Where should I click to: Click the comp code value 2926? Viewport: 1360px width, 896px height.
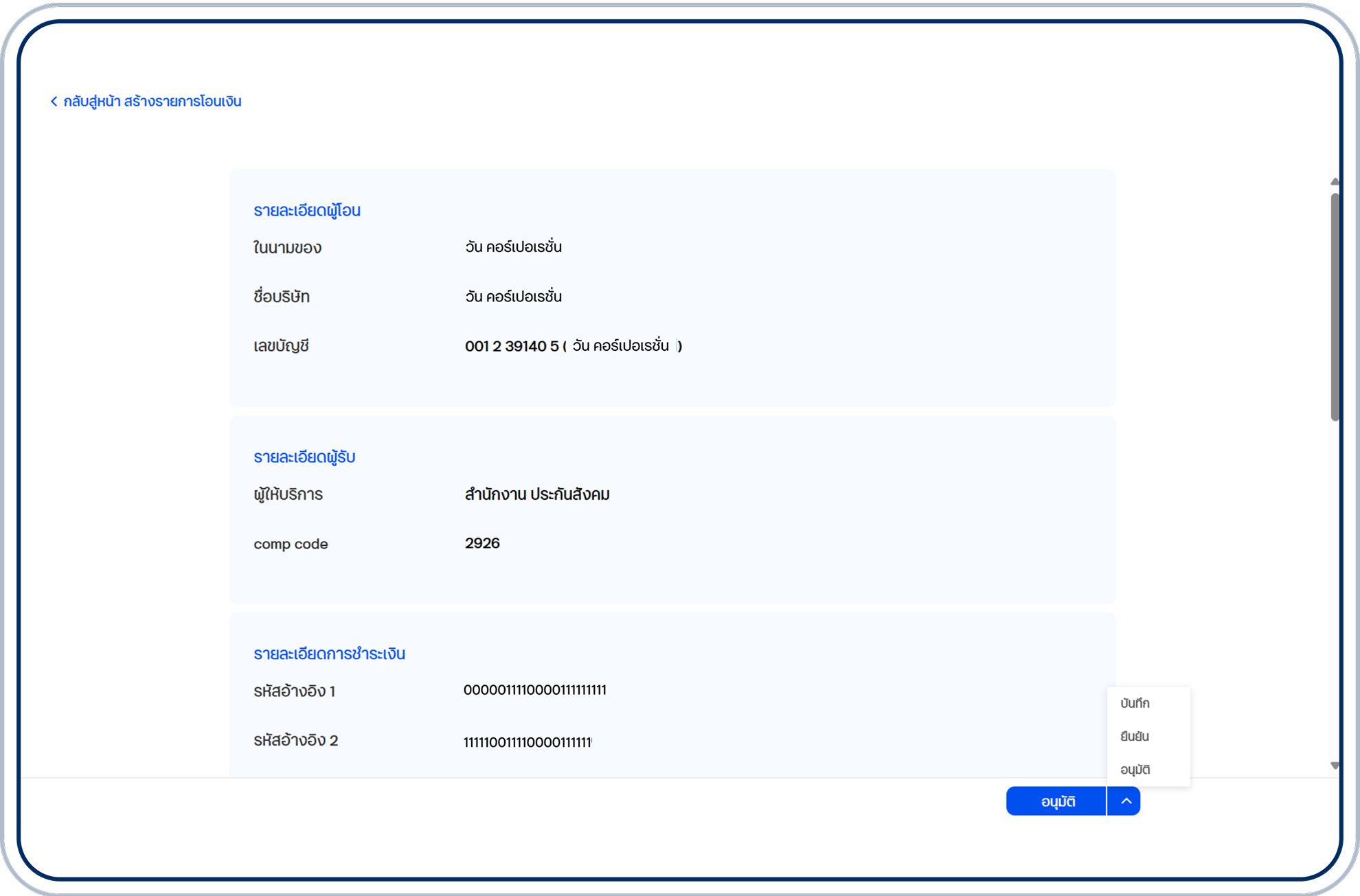tap(482, 543)
